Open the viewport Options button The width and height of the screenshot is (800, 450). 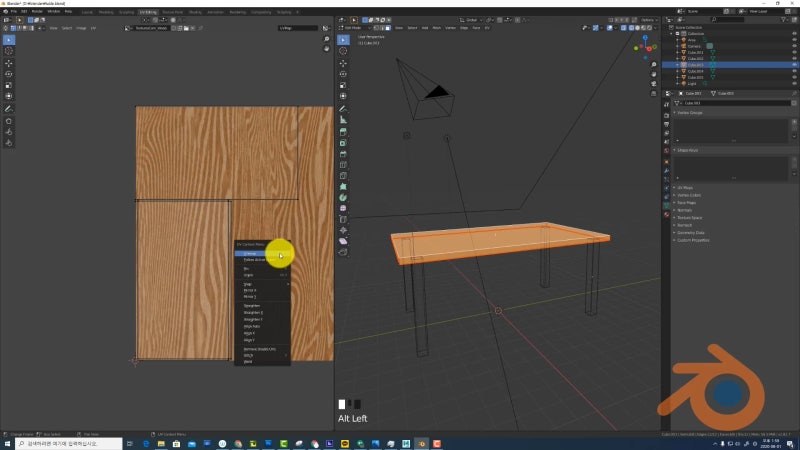coord(648,20)
